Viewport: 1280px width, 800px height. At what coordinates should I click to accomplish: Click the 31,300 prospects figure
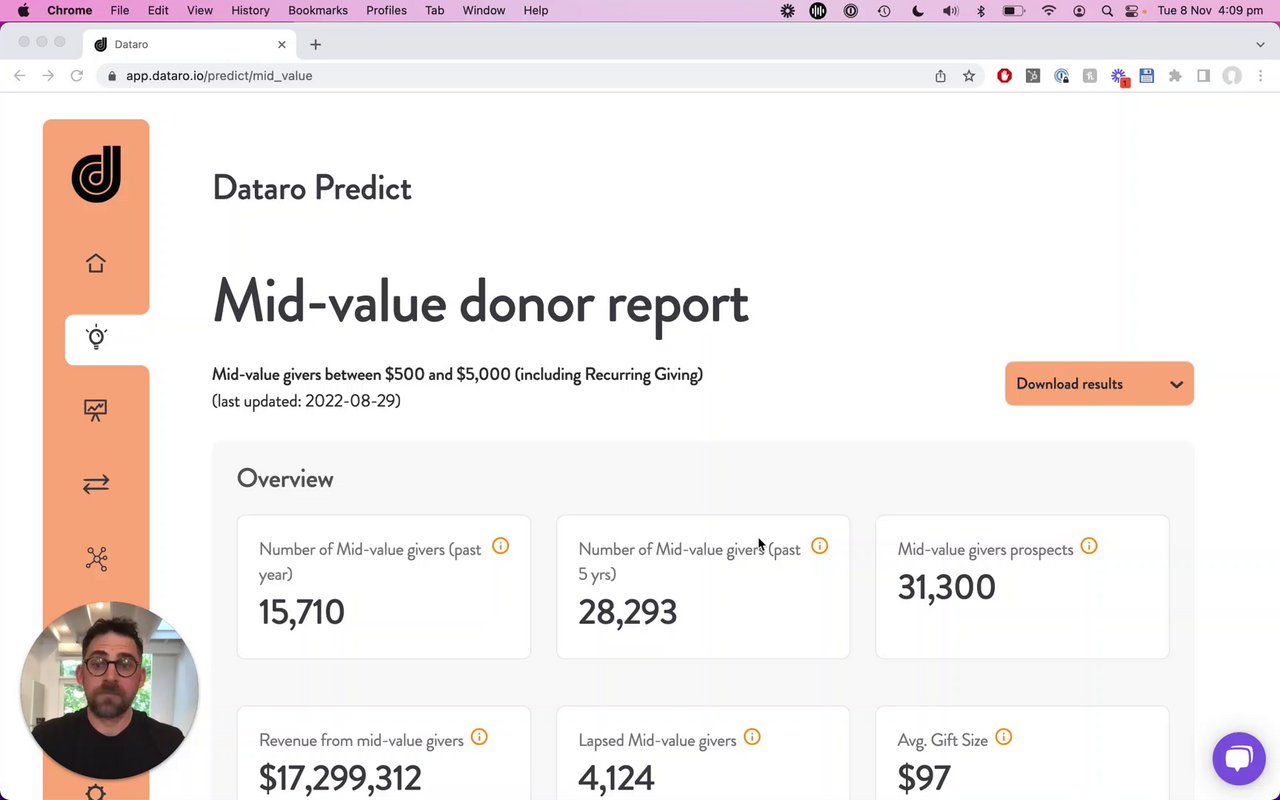946,587
